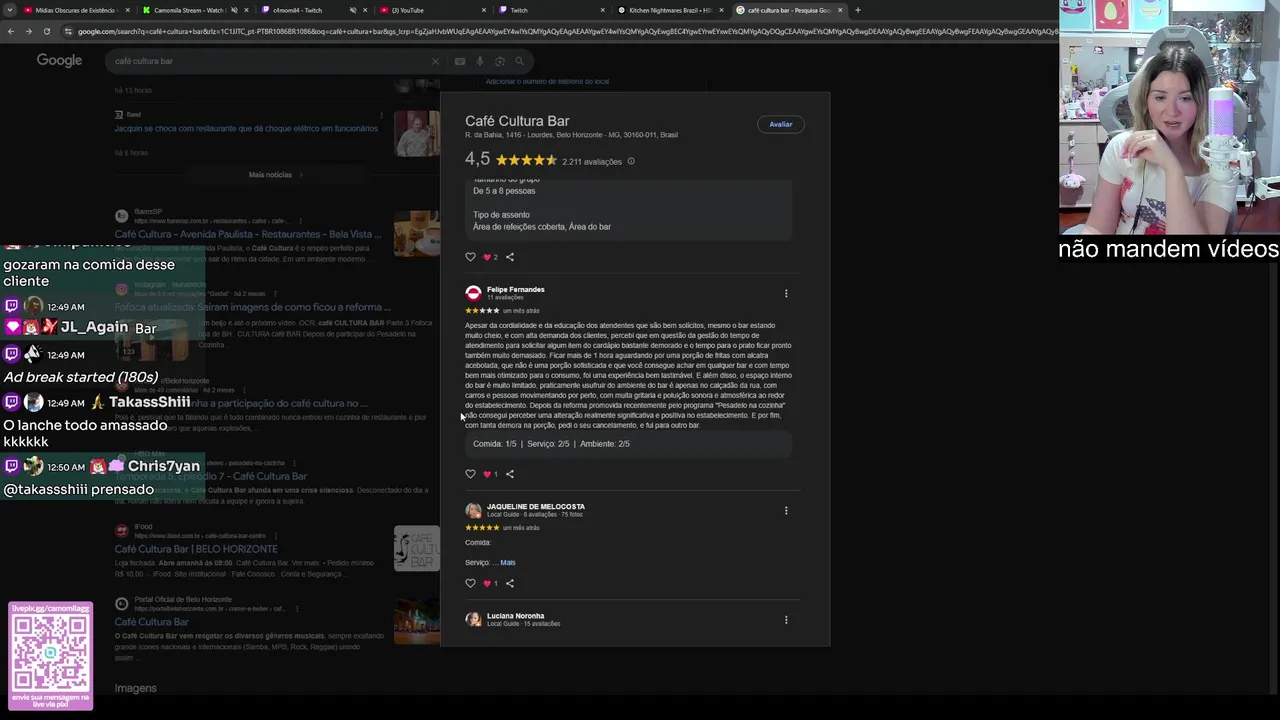Clear the Google search query
1280x720 pixels.
tap(435, 61)
